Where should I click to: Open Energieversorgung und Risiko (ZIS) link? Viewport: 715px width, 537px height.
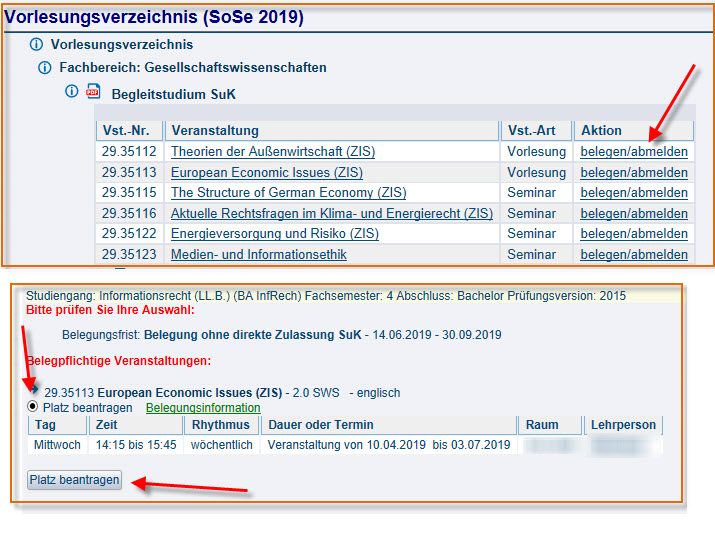[275, 233]
